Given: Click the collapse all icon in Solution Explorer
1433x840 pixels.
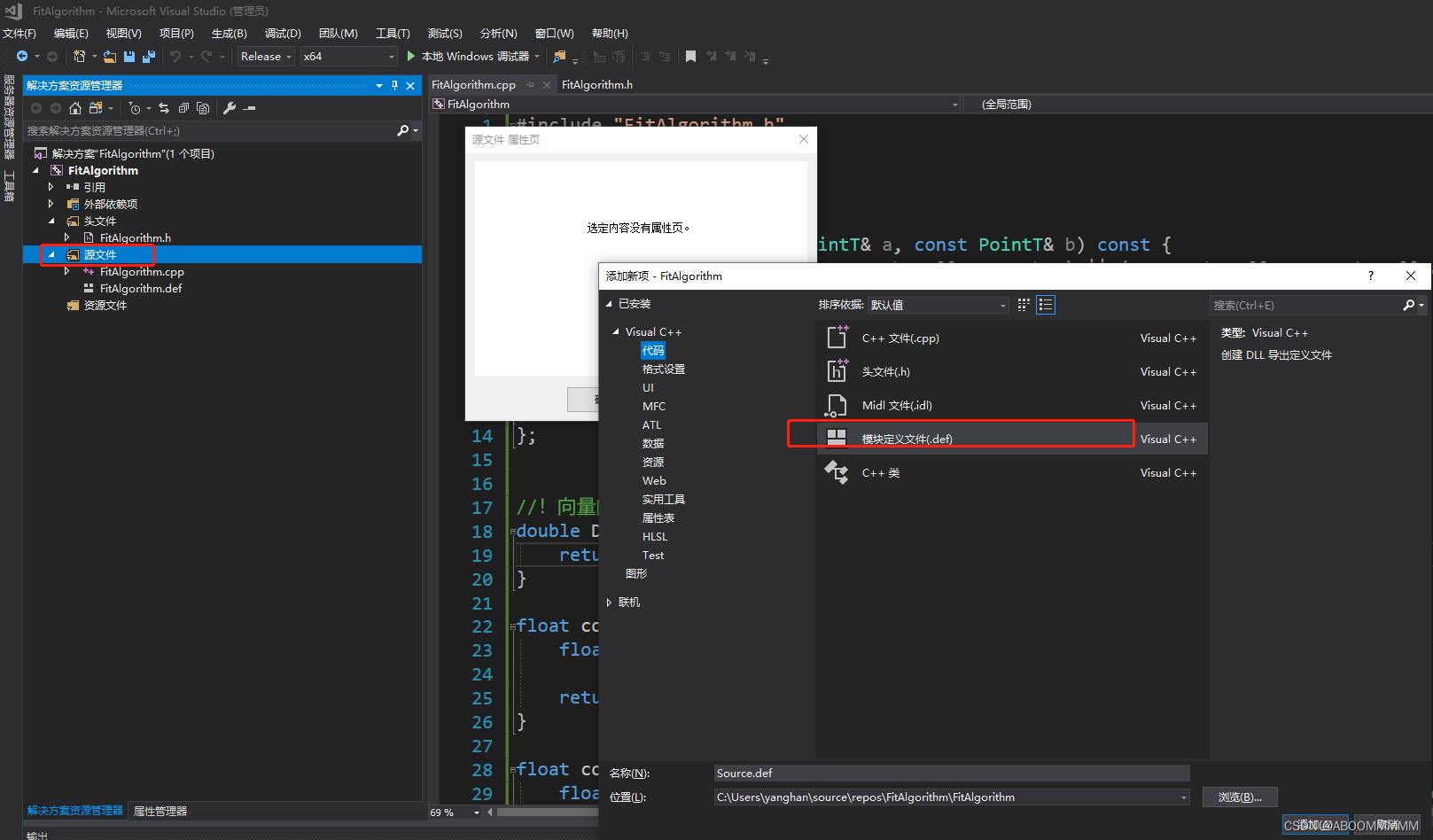Looking at the screenshot, I should 183,108.
